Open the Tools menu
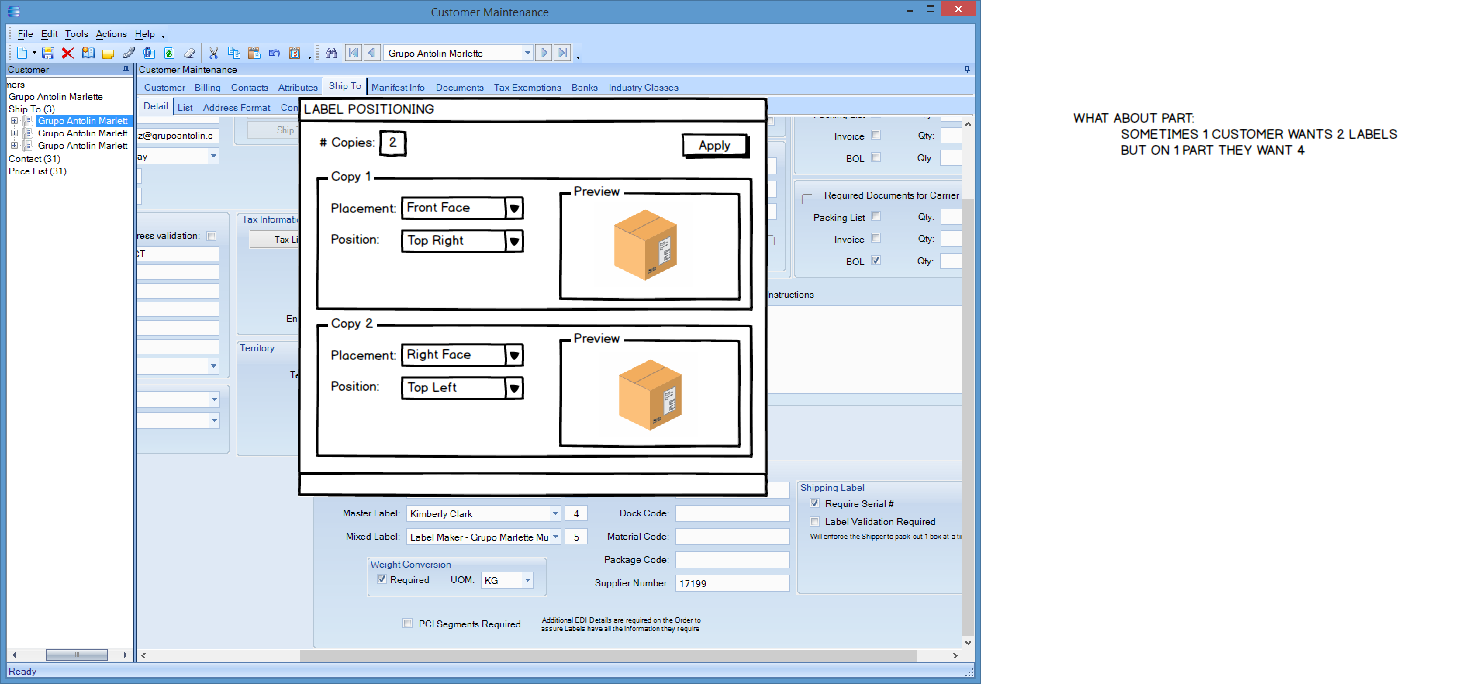The height and width of the screenshot is (684, 1478). click(x=76, y=34)
